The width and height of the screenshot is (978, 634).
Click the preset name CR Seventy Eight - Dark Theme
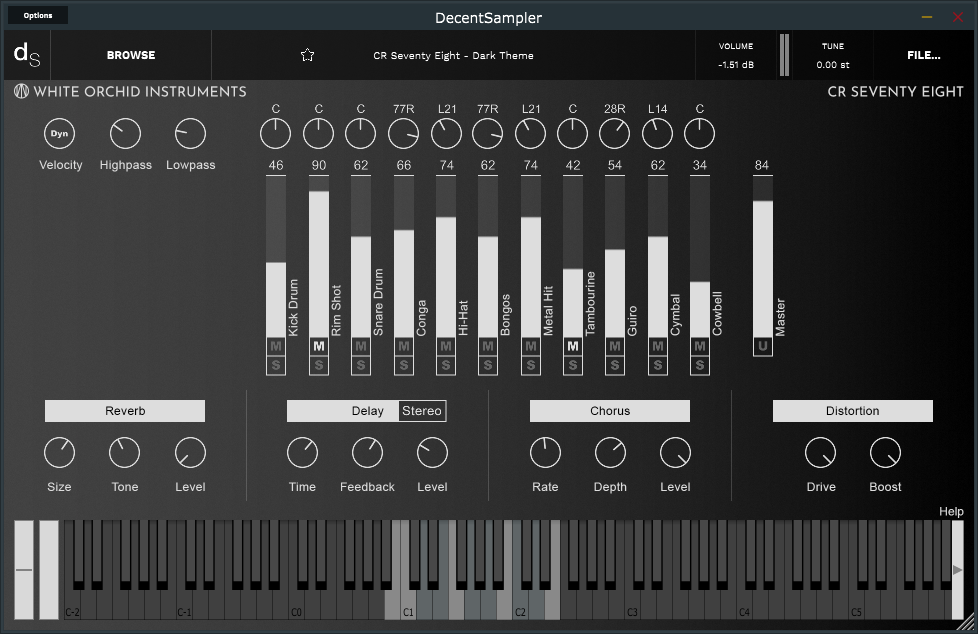[x=453, y=56]
